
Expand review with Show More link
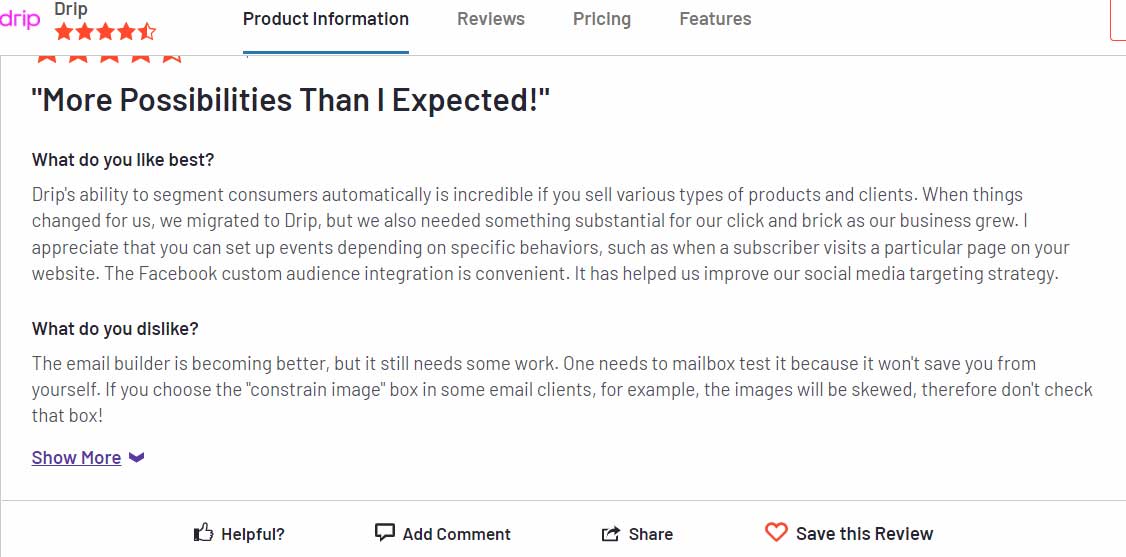[76, 457]
